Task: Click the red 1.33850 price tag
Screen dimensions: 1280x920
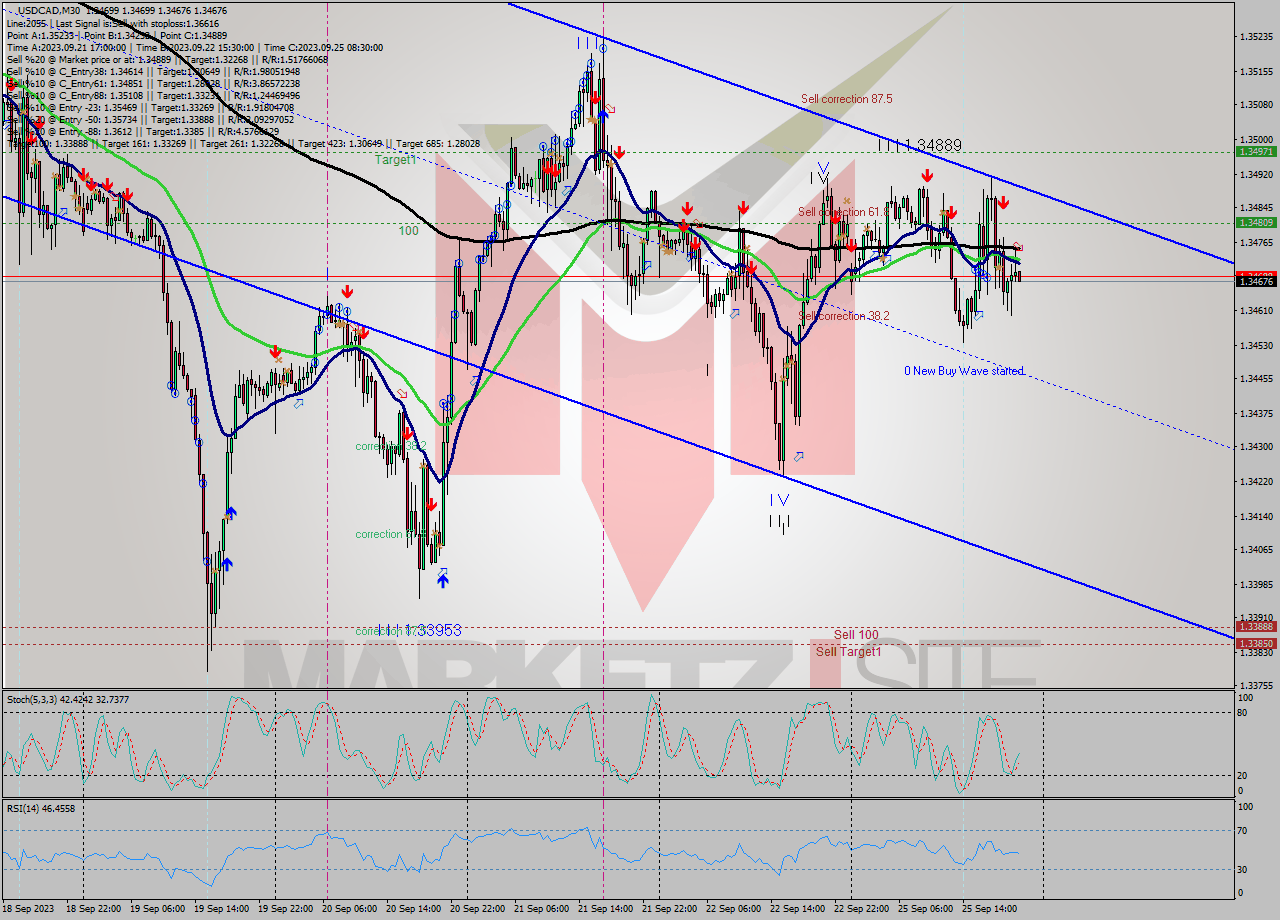Action: pyautogui.click(x=1255, y=644)
